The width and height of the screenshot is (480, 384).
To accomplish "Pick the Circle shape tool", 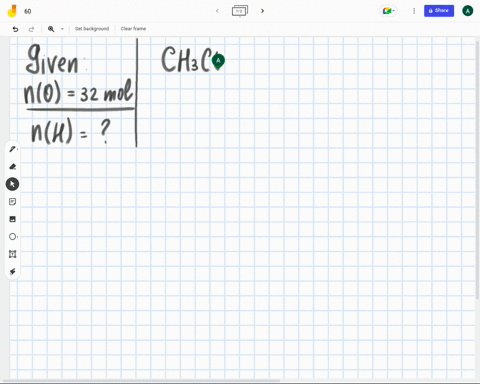I will click(12, 236).
